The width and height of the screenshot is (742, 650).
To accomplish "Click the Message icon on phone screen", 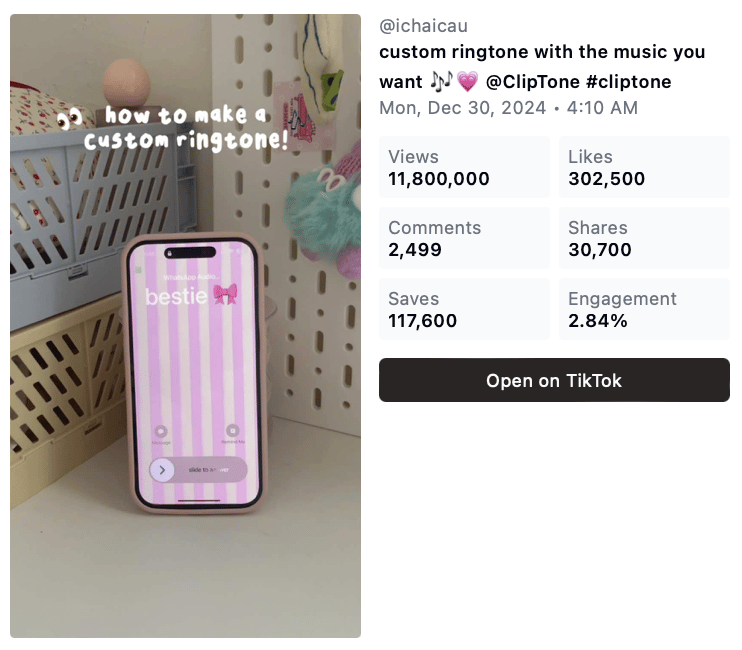I will (161, 431).
